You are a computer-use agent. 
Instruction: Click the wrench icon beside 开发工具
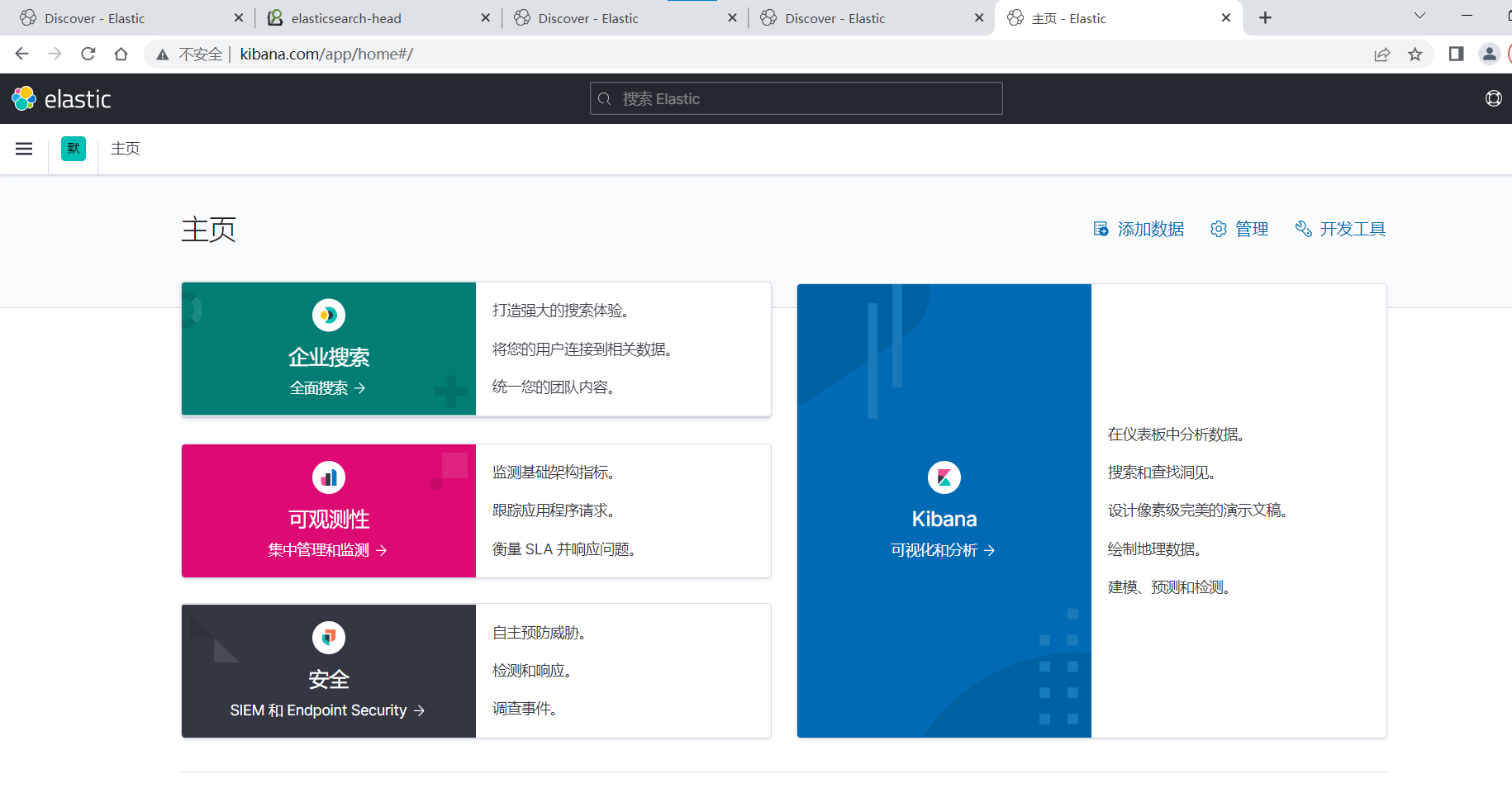click(x=1303, y=229)
